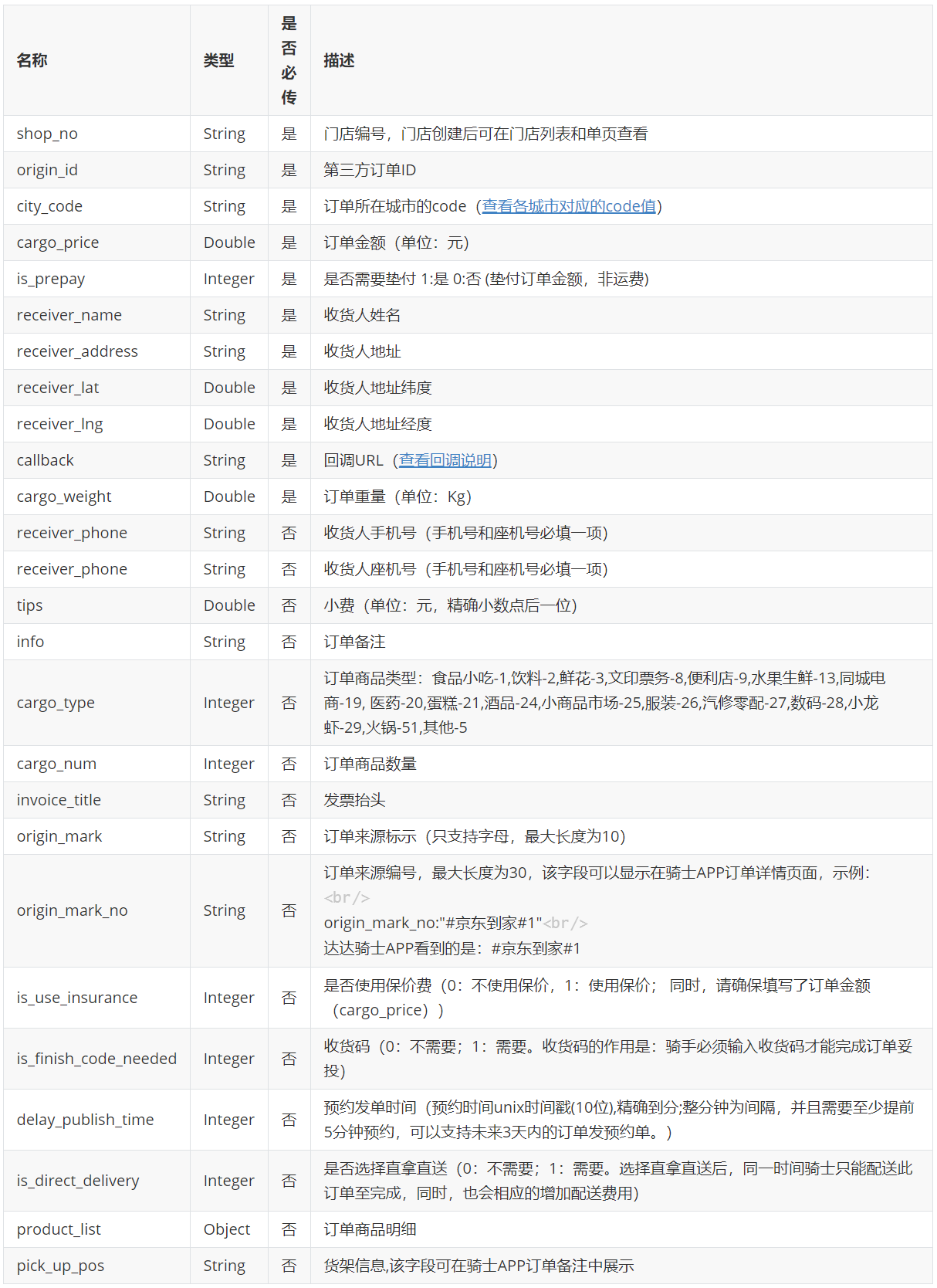The height and width of the screenshot is (1288, 937).
Task: Click the description 订单重量（单位：Kg）
Action: coord(397,497)
